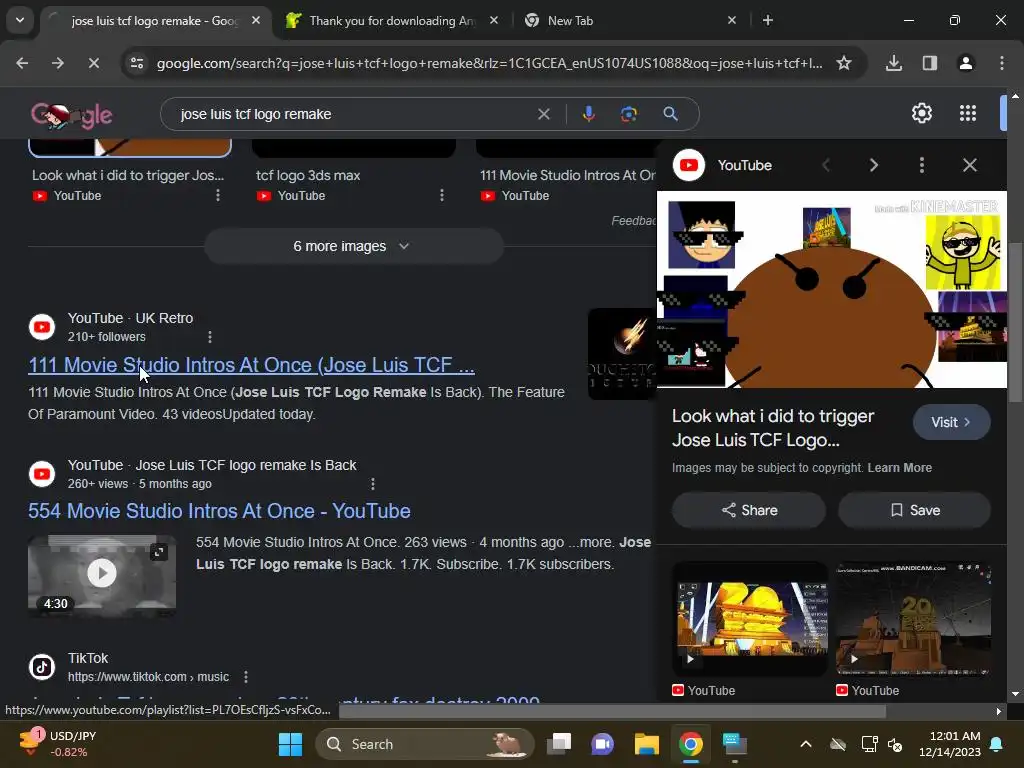The width and height of the screenshot is (1024, 768).
Task: Expand 6 more images
Action: point(353,246)
